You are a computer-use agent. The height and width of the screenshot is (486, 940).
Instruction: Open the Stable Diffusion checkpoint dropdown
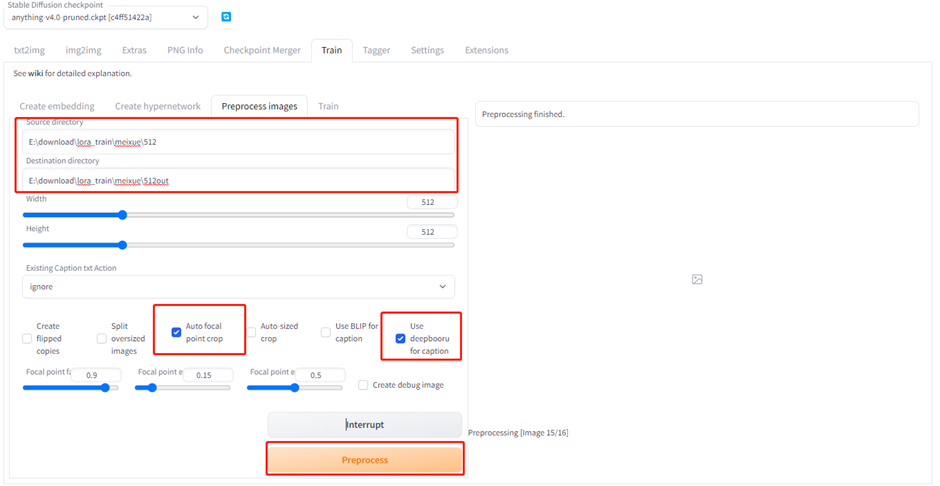106,17
